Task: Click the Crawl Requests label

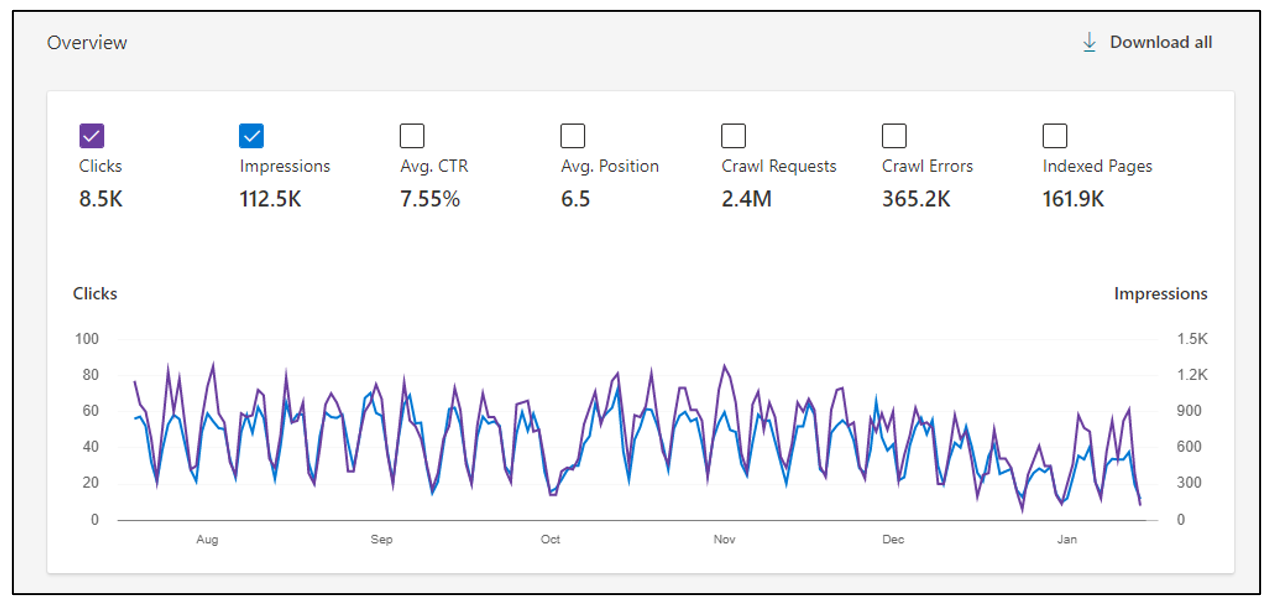Action: pyautogui.click(x=779, y=166)
